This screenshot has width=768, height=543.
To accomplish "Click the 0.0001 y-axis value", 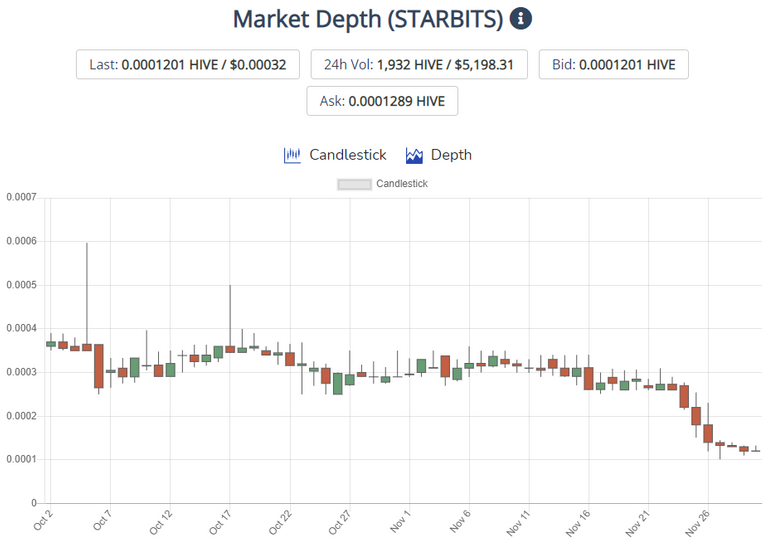I will click(x=21, y=459).
